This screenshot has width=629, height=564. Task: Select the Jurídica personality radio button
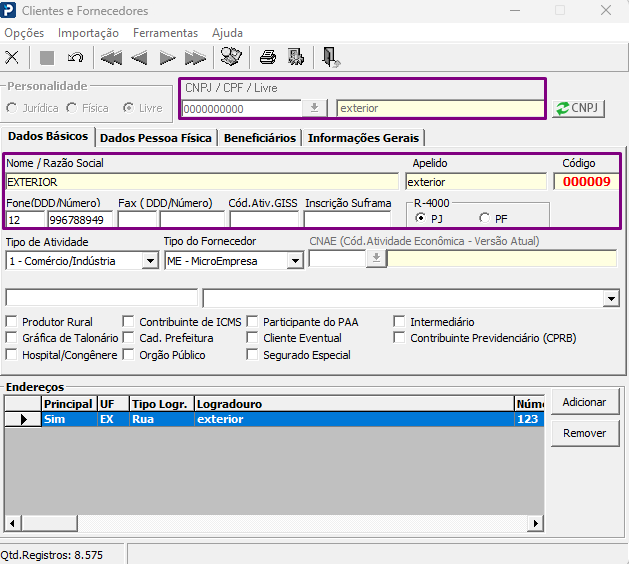click(12, 108)
